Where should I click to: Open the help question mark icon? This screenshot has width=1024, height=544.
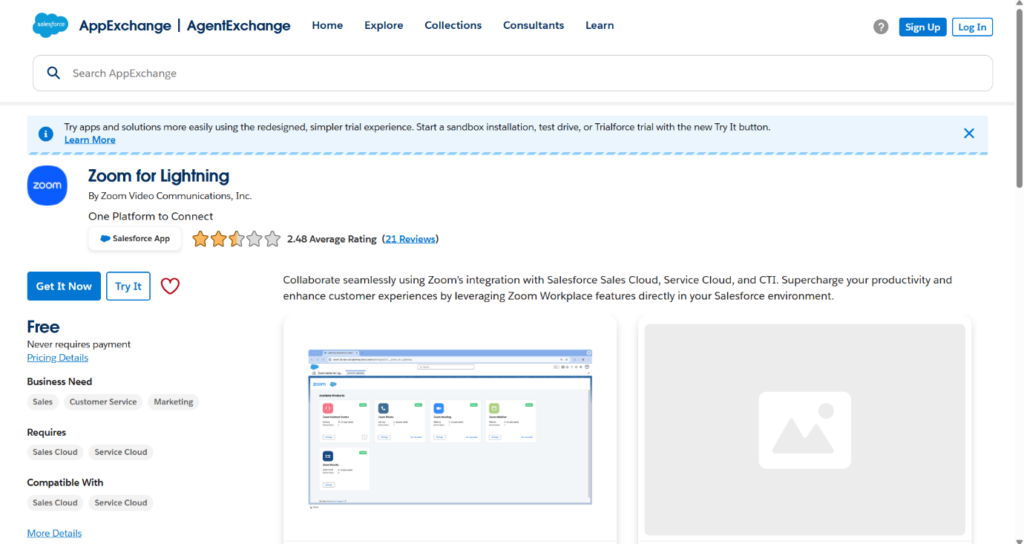880,27
